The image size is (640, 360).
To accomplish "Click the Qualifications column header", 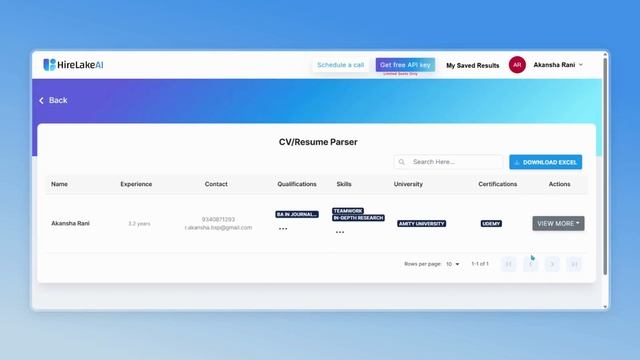I will click(x=297, y=184).
